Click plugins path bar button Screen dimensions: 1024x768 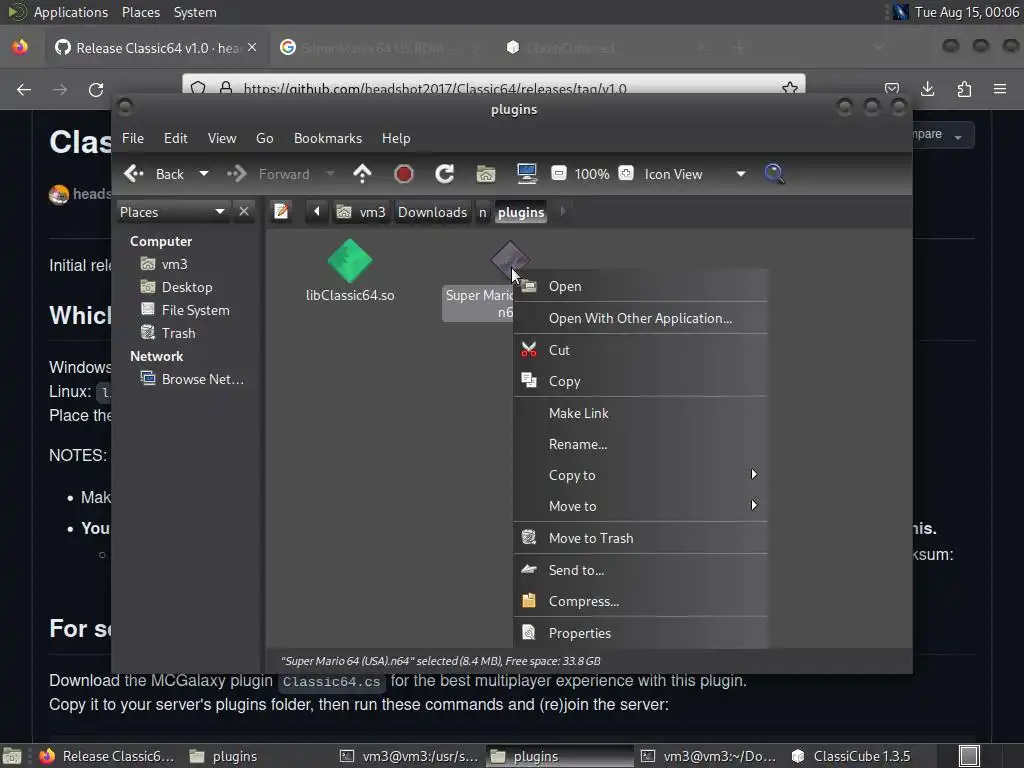tap(520, 212)
